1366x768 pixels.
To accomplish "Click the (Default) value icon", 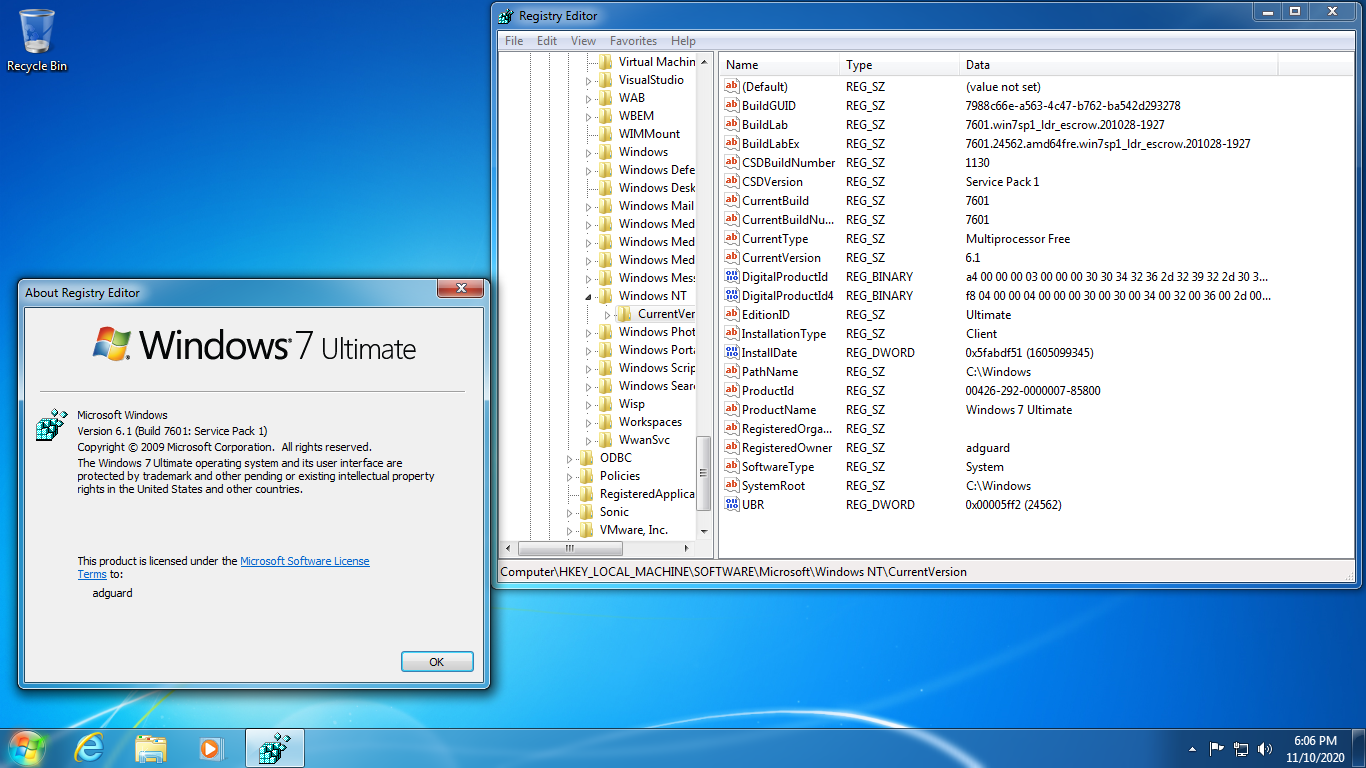I will pyautogui.click(x=731, y=86).
